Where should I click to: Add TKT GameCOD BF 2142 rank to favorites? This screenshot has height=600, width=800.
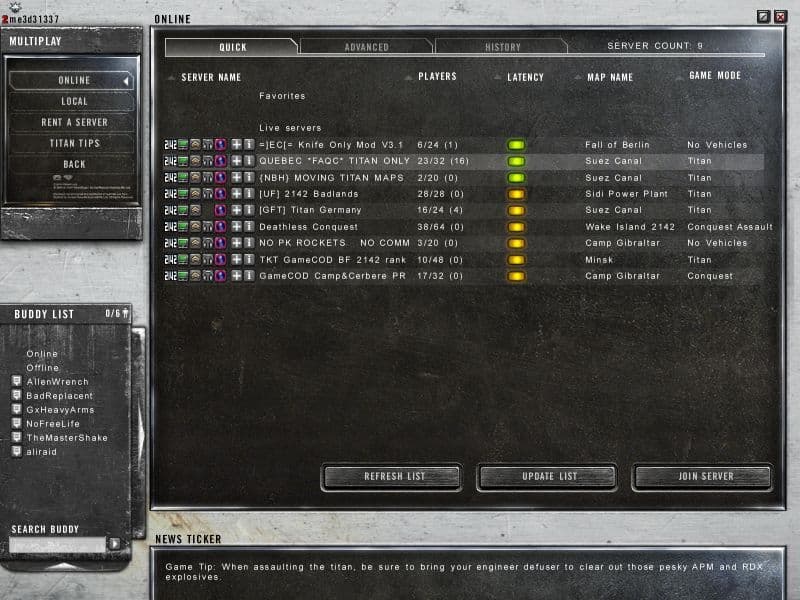pyautogui.click(x=236, y=260)
